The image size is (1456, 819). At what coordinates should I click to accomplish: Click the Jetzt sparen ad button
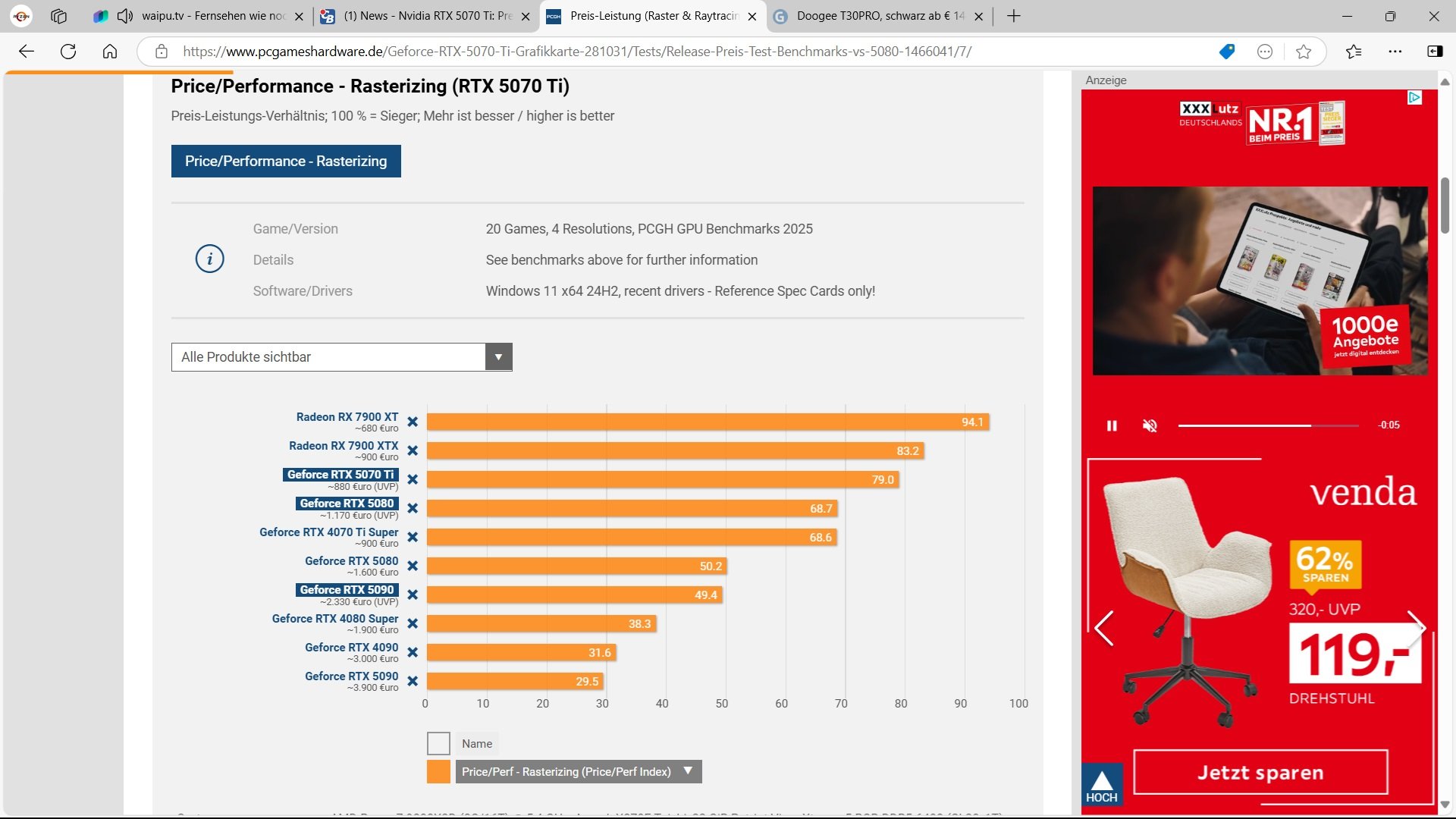pyautogui.click(x=1260, y=773)
